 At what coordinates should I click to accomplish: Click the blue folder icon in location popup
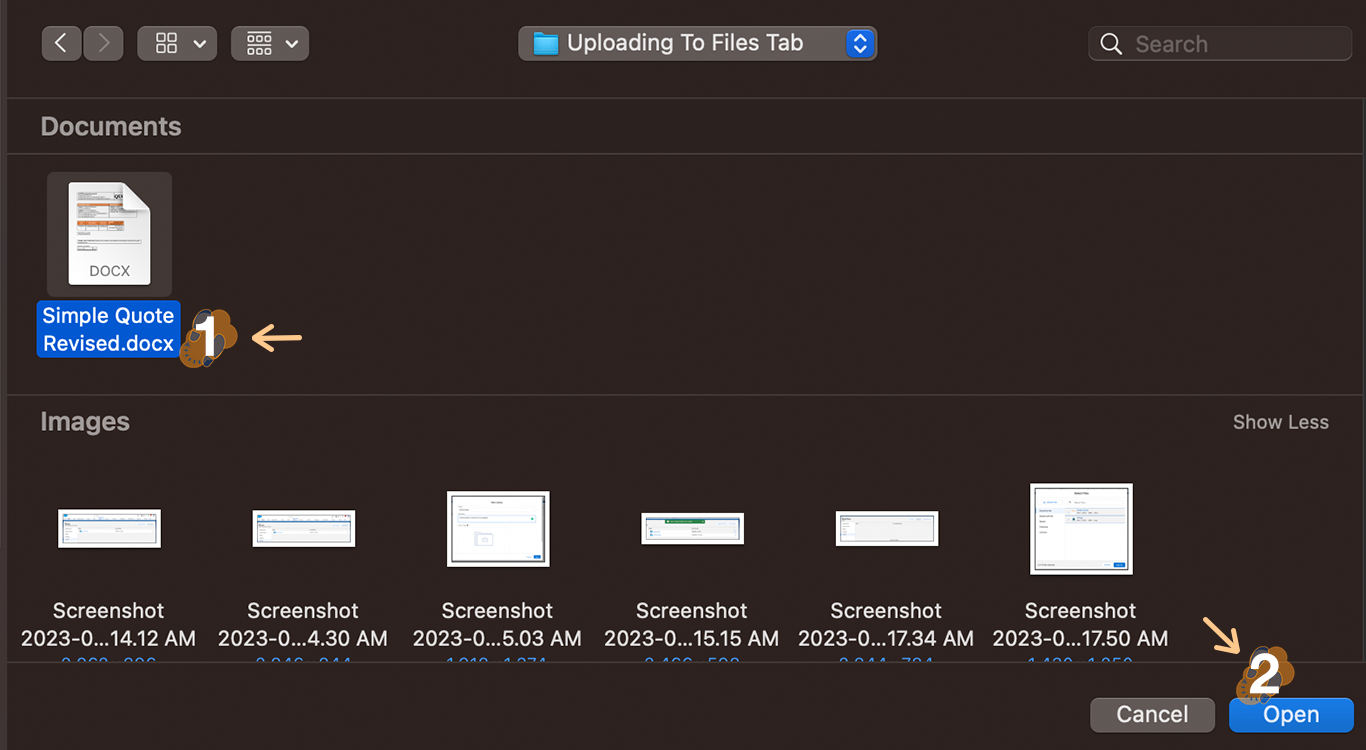pos(545,43)
